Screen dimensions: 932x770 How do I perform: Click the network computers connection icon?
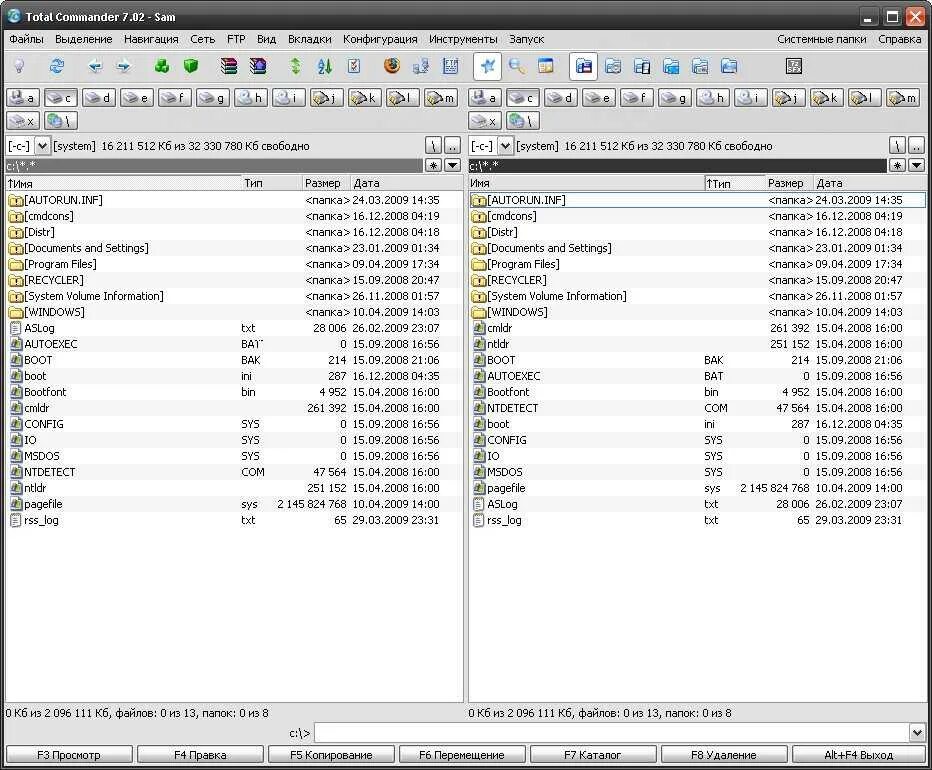coord(421,66)
